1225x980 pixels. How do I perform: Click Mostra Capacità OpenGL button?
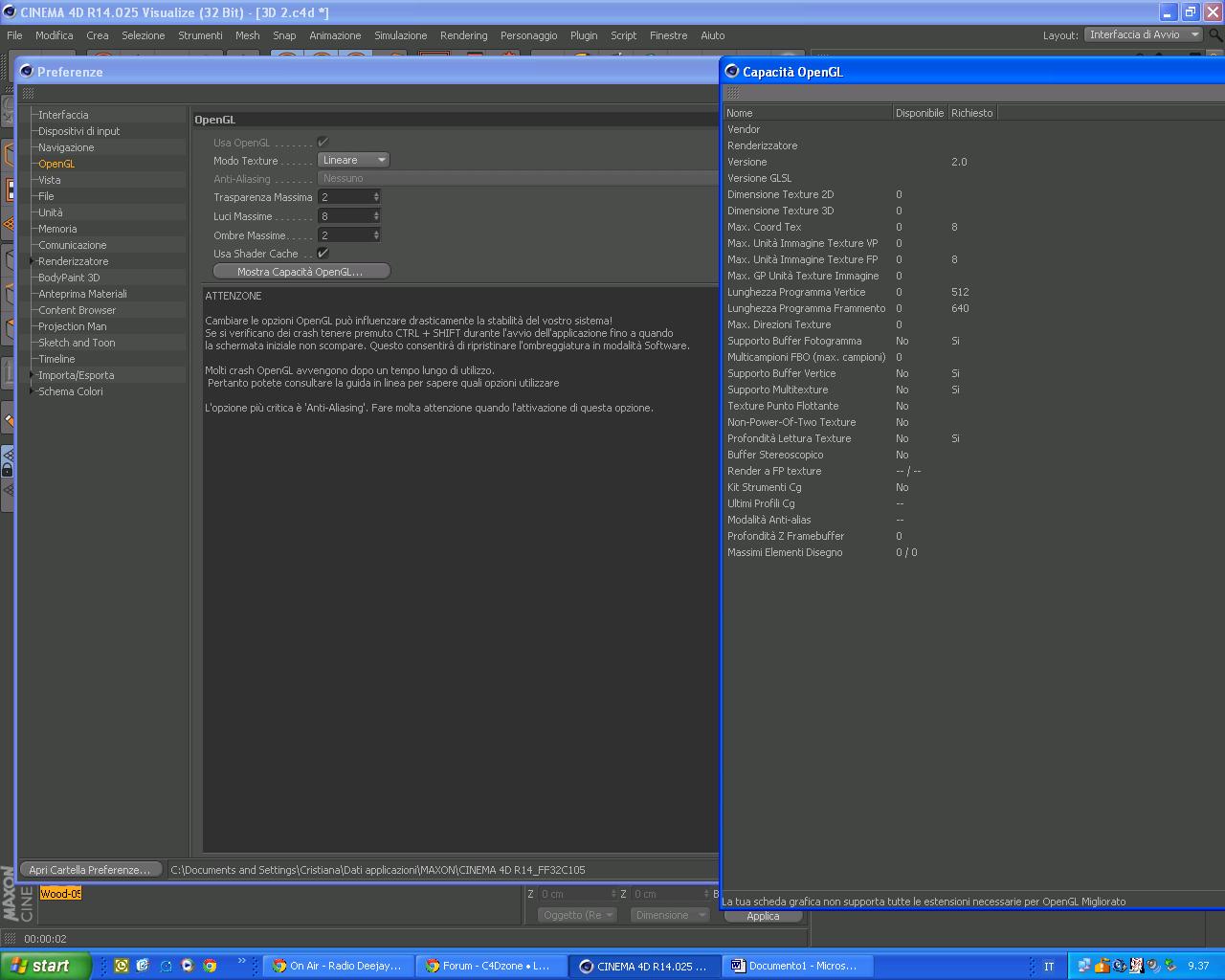(x=301, y=272)
